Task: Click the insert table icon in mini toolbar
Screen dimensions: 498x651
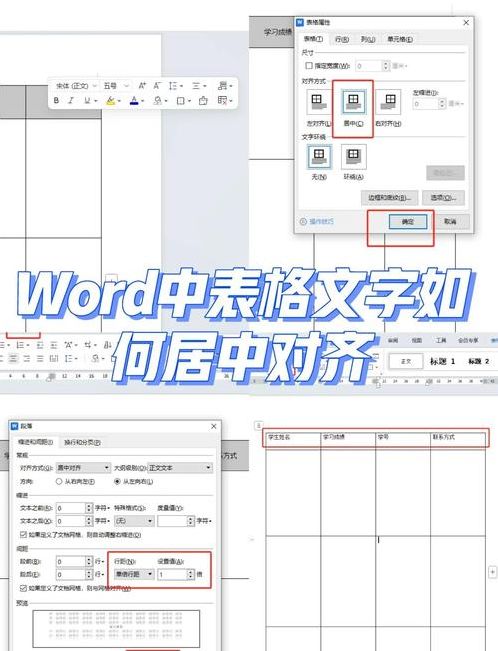Action: pyautogui.click(x=223, y=86)
